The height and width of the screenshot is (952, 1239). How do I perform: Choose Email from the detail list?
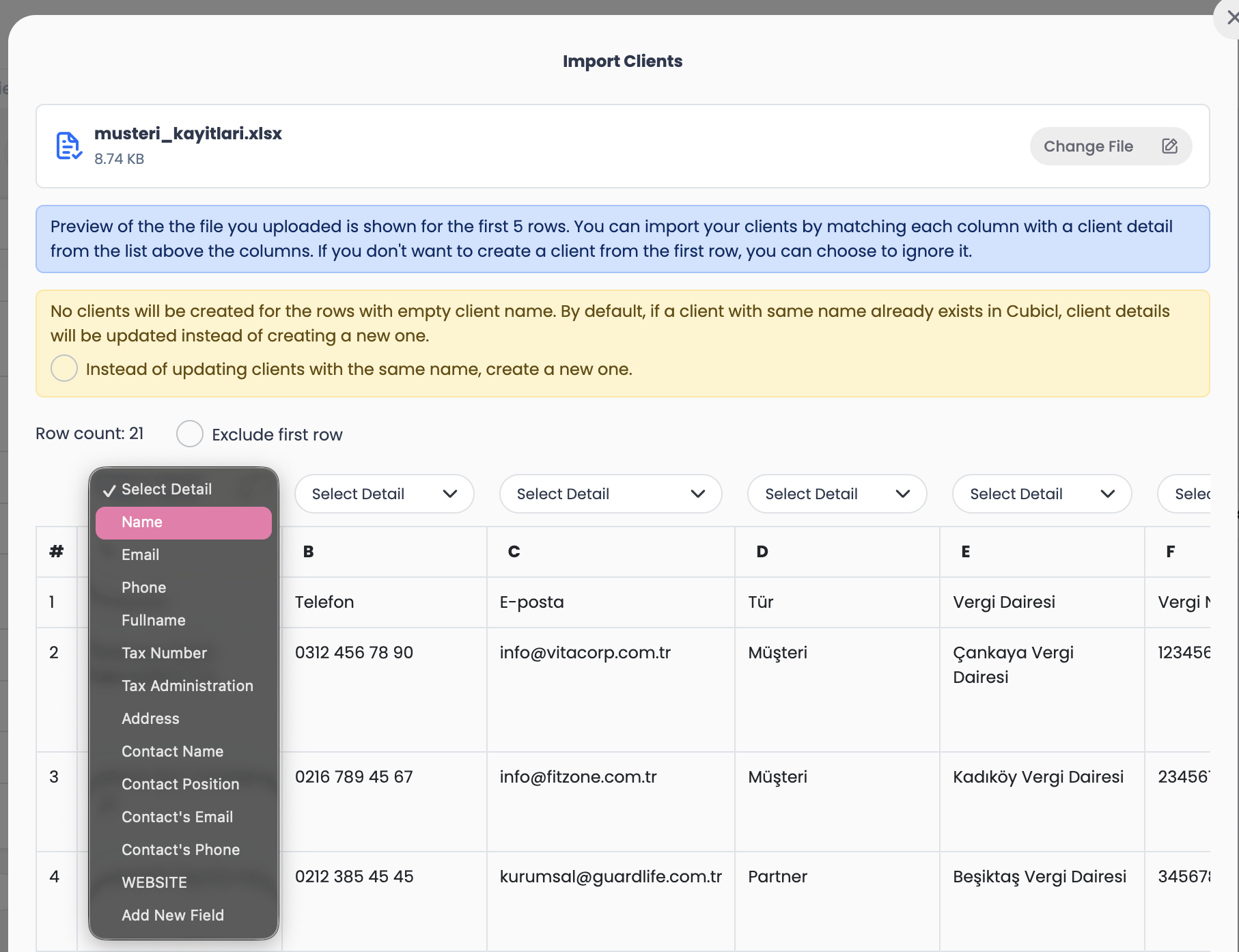coord(141,555)
